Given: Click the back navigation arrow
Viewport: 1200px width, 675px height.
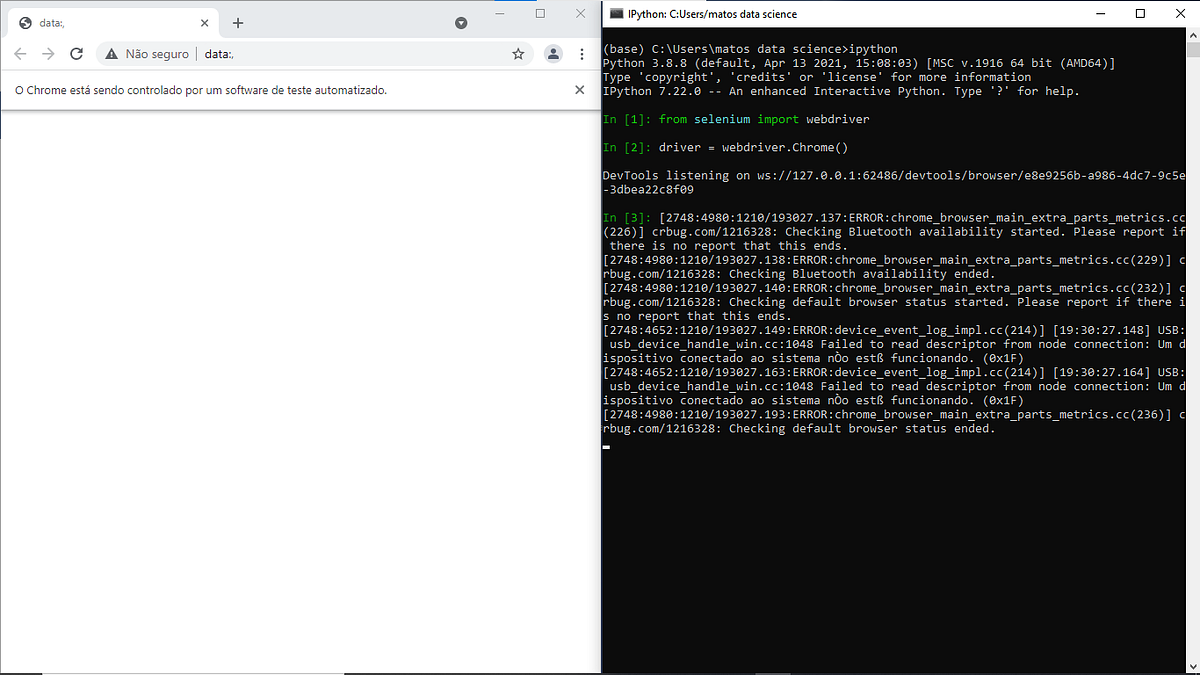Looking at the screenshot, I should click(20, 54).
